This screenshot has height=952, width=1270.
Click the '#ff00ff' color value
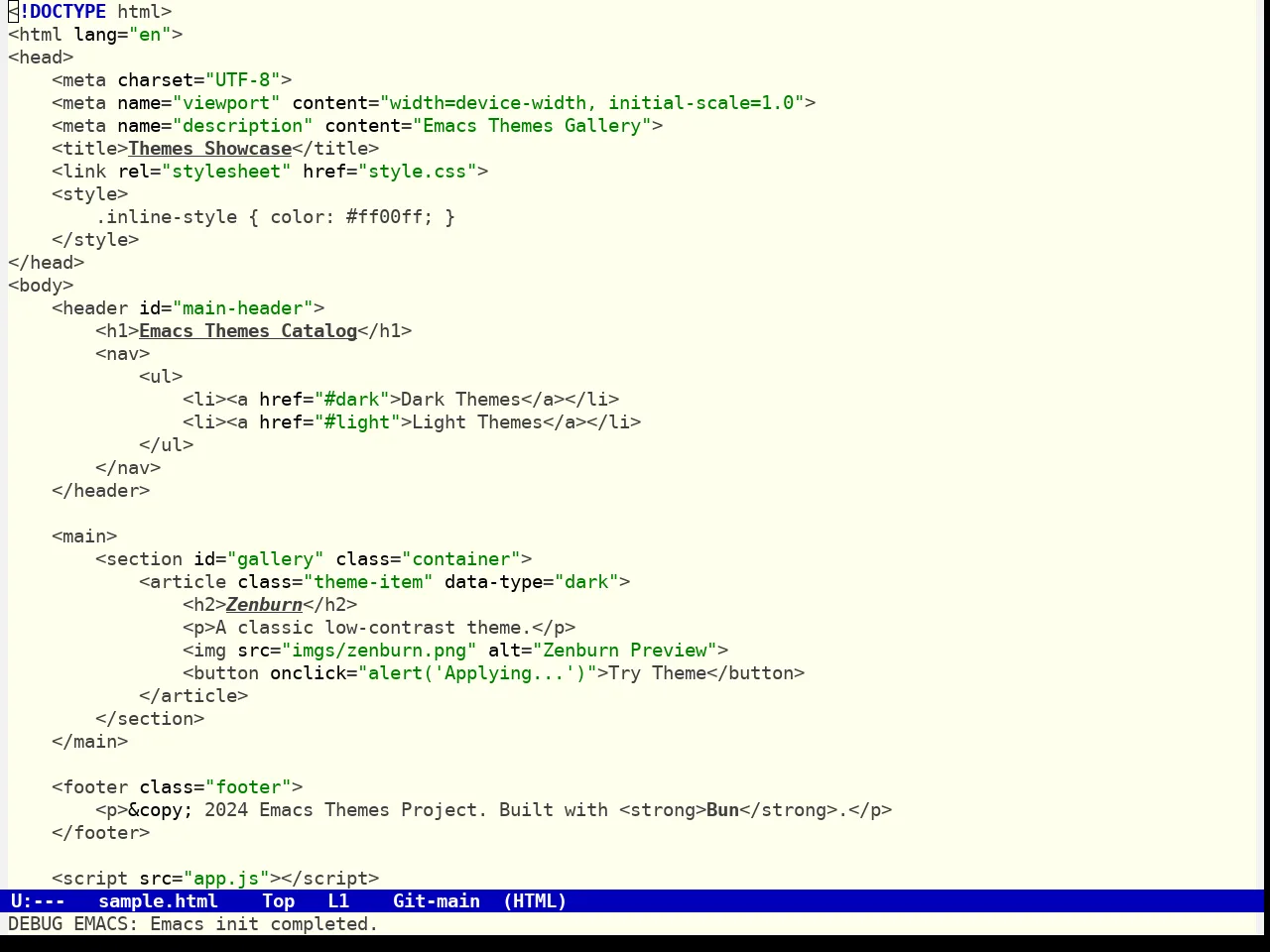point(385,217)
